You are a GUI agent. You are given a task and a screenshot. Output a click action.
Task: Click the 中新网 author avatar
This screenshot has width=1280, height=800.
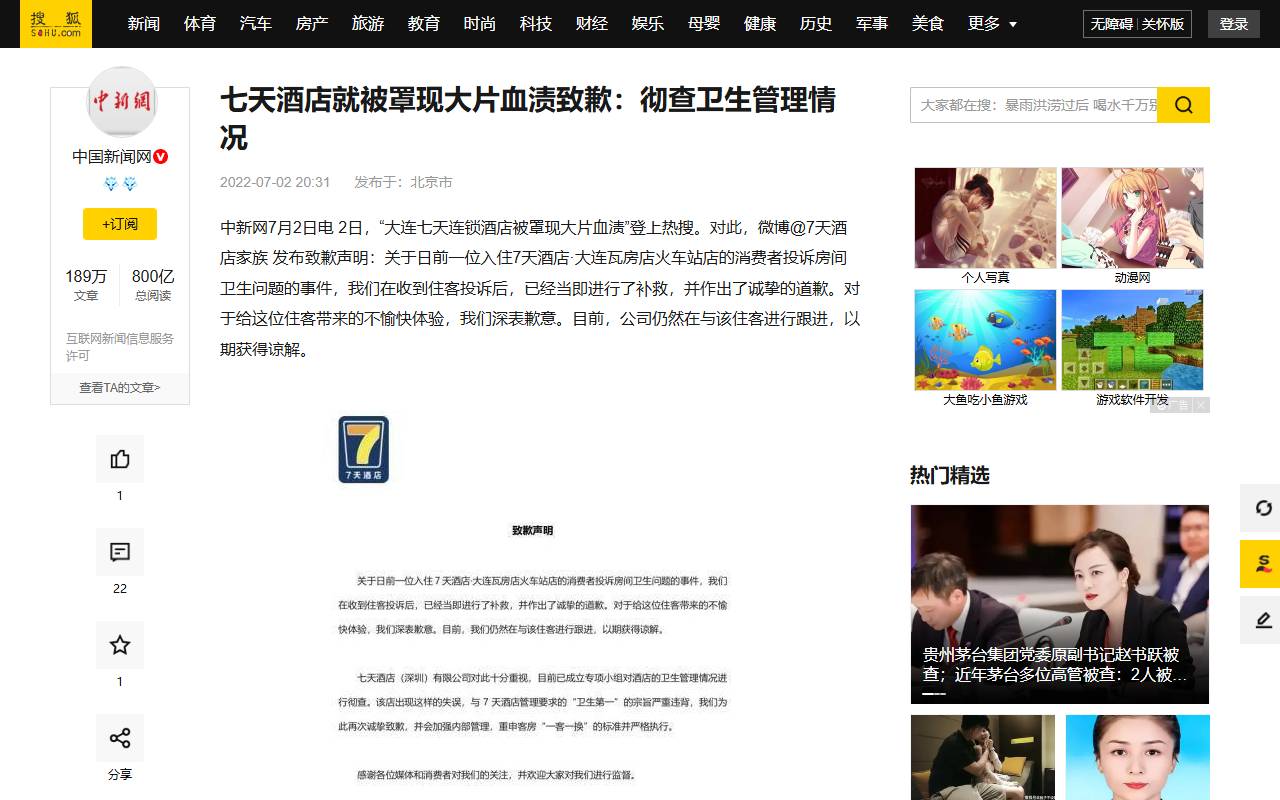(x=121, y=101)
